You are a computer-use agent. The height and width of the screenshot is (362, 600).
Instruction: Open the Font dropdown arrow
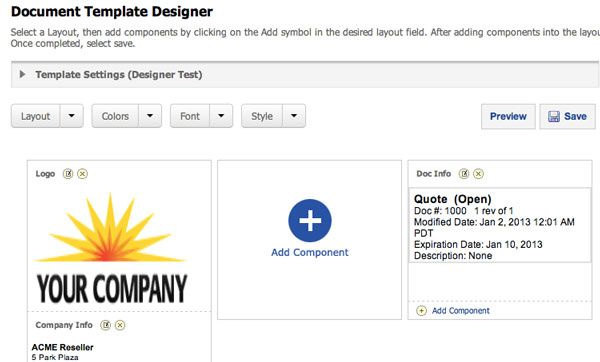pos(221,116)
